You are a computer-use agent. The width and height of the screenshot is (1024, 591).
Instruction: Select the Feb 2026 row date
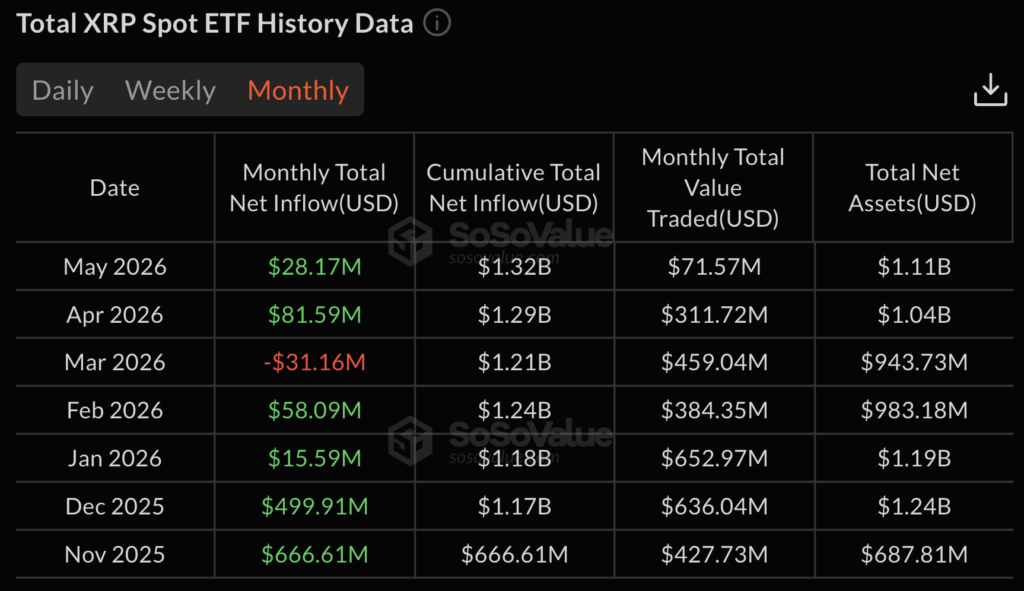(x=115, y=410)
